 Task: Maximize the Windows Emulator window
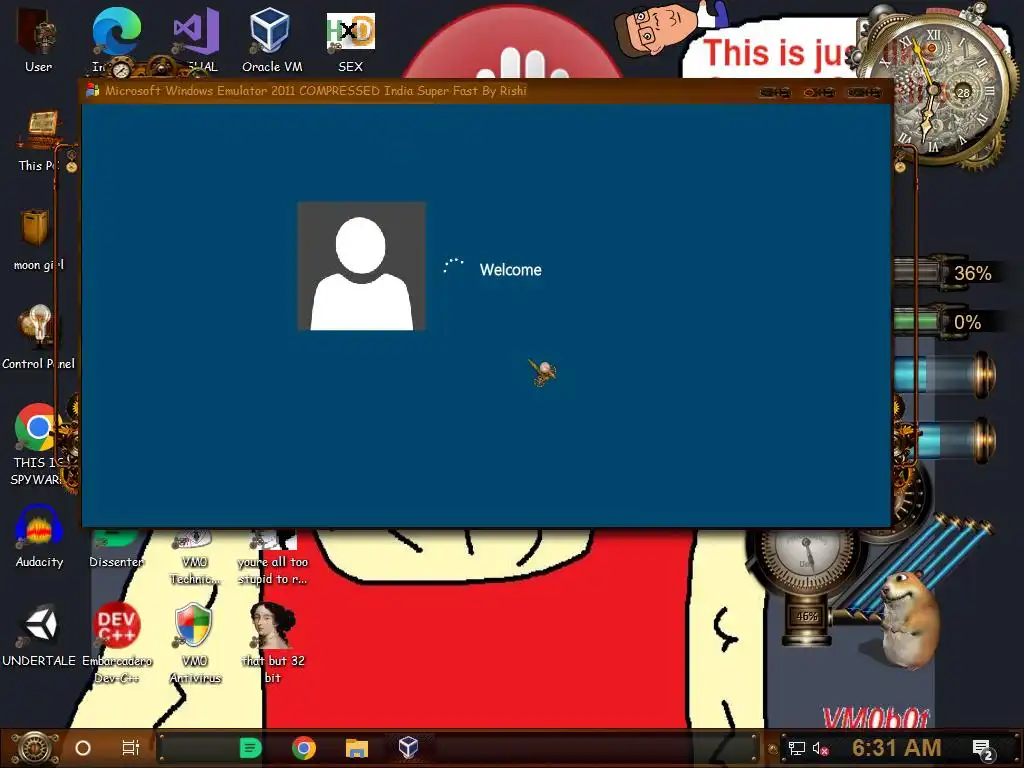(x=819, y=93)
